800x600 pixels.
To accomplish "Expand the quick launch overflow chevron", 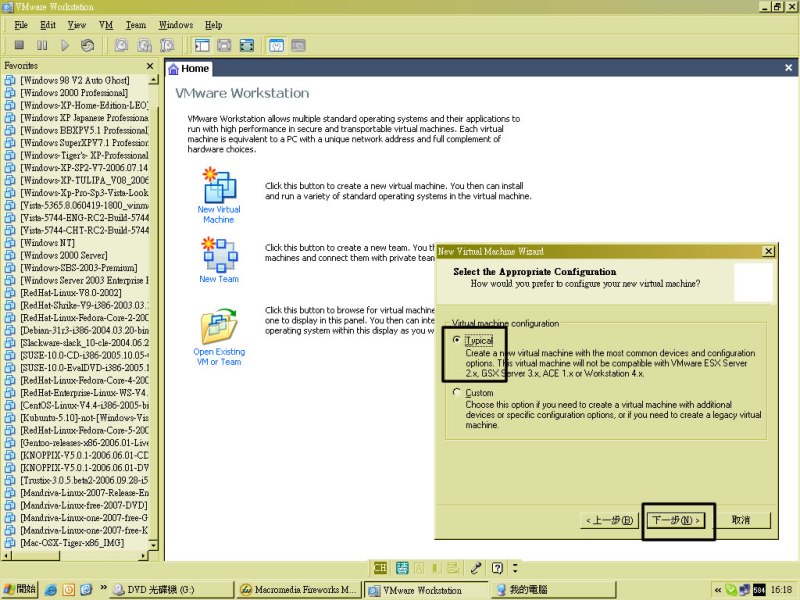I will pos(103,588).
